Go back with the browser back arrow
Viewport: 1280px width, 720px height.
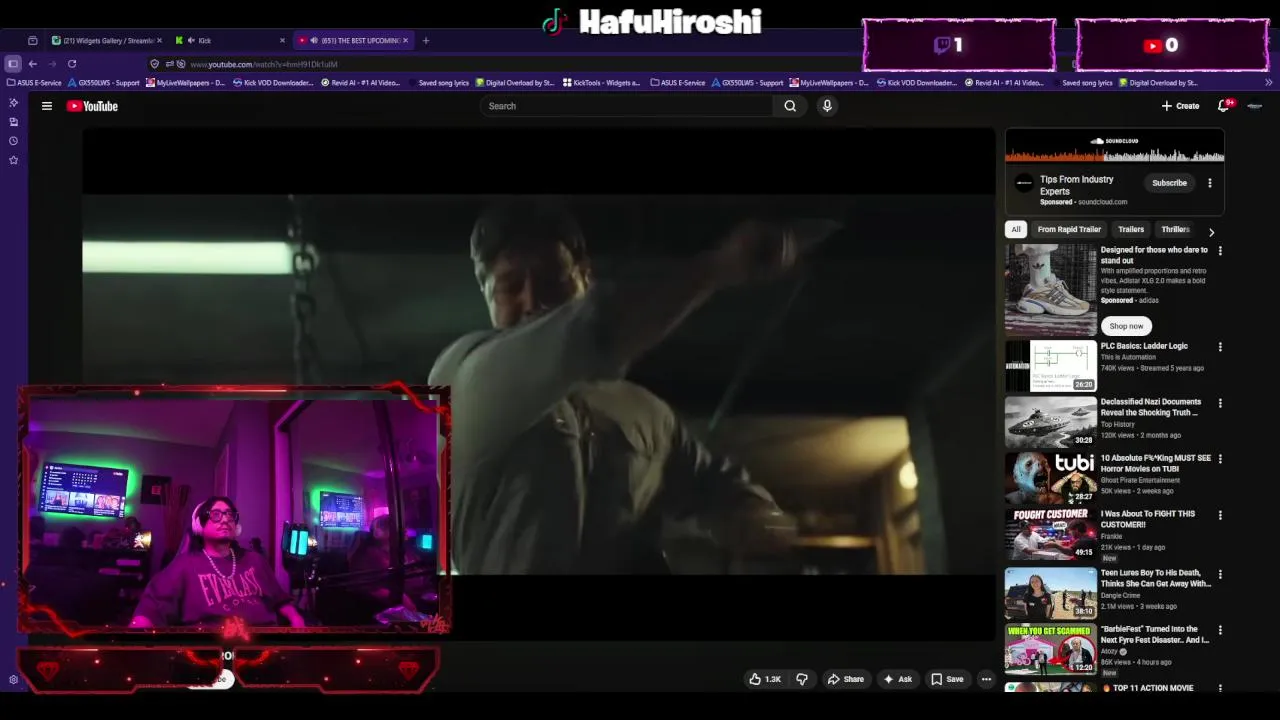(32, 64)
